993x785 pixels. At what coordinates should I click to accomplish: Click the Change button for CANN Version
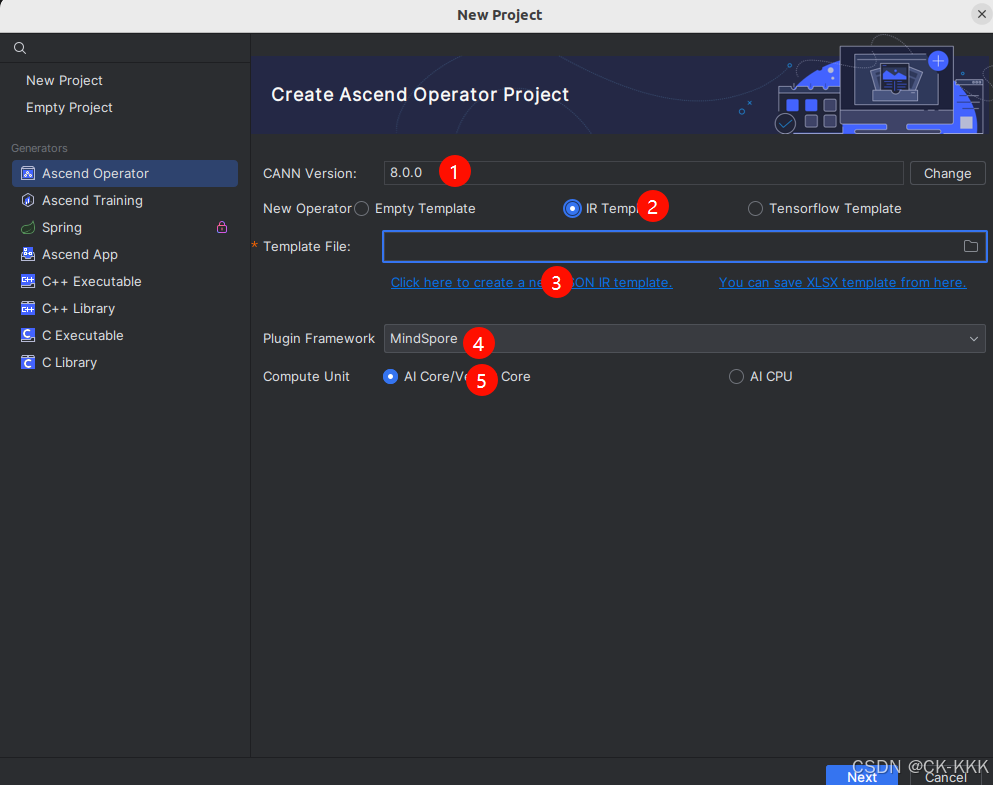[947, 173]
